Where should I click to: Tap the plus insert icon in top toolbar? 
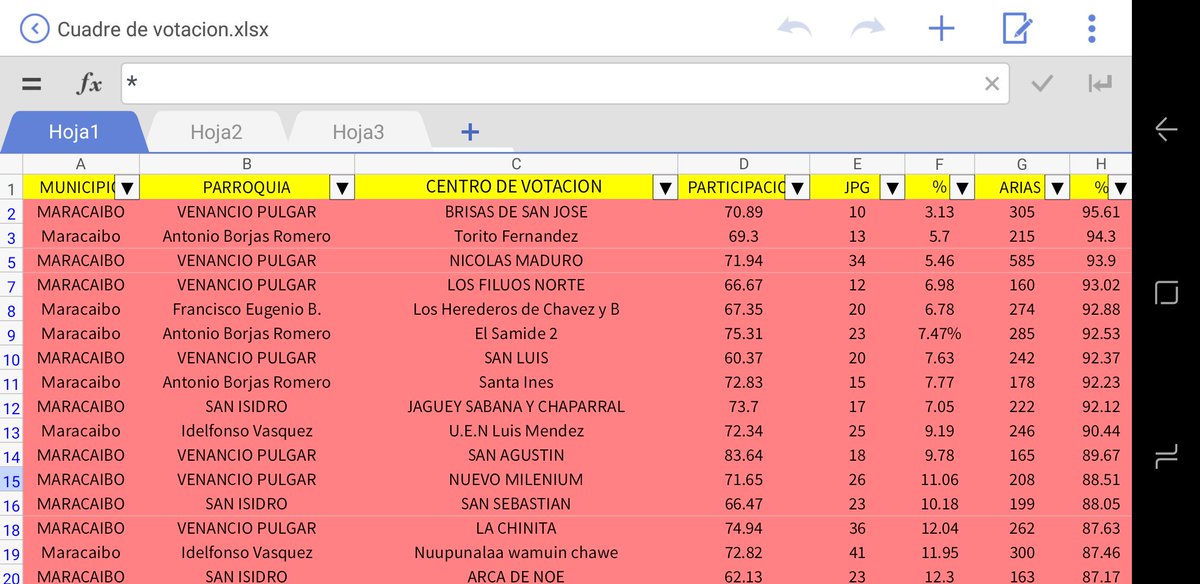tap(942, 29)
